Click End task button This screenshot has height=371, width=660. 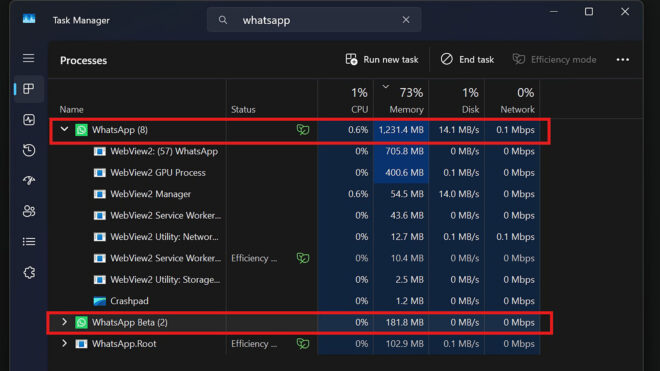point(467,60)
